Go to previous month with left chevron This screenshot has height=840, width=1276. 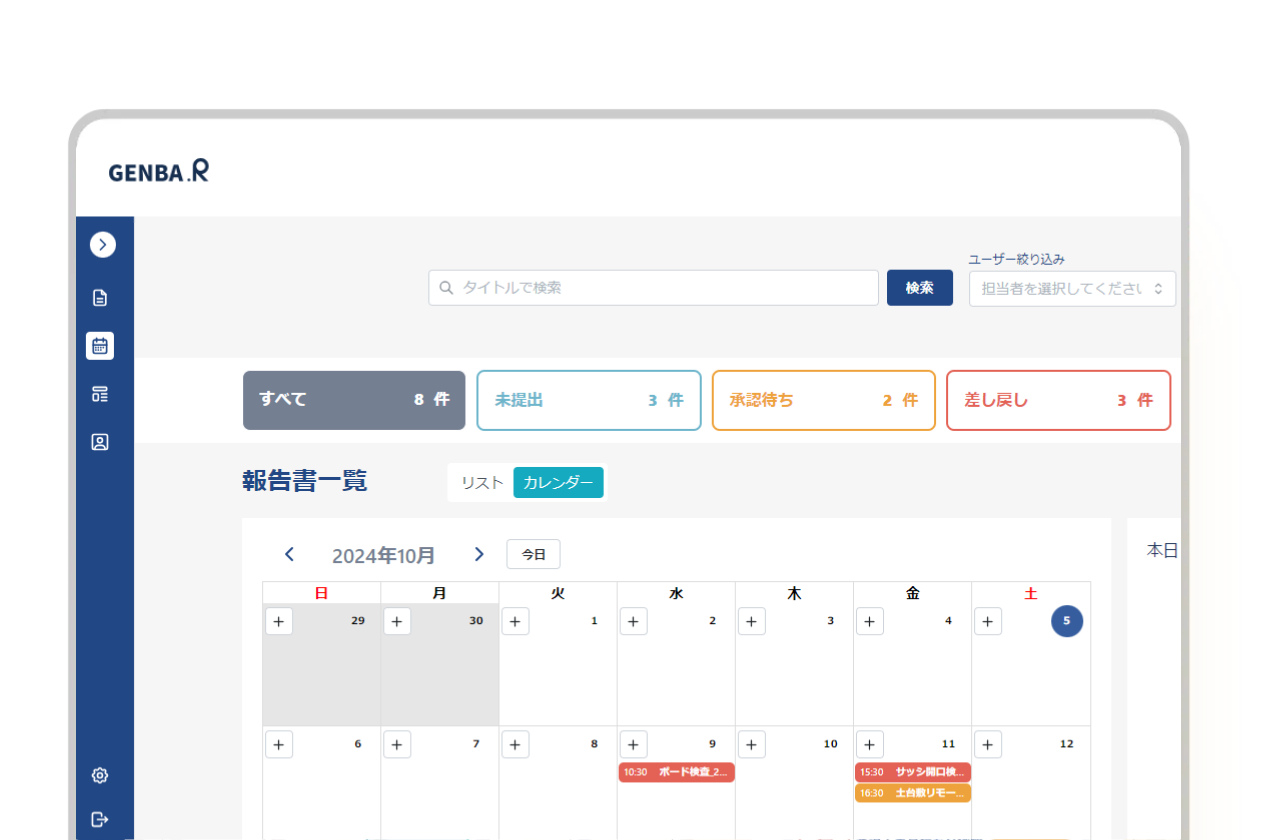(x=289, y=554)
